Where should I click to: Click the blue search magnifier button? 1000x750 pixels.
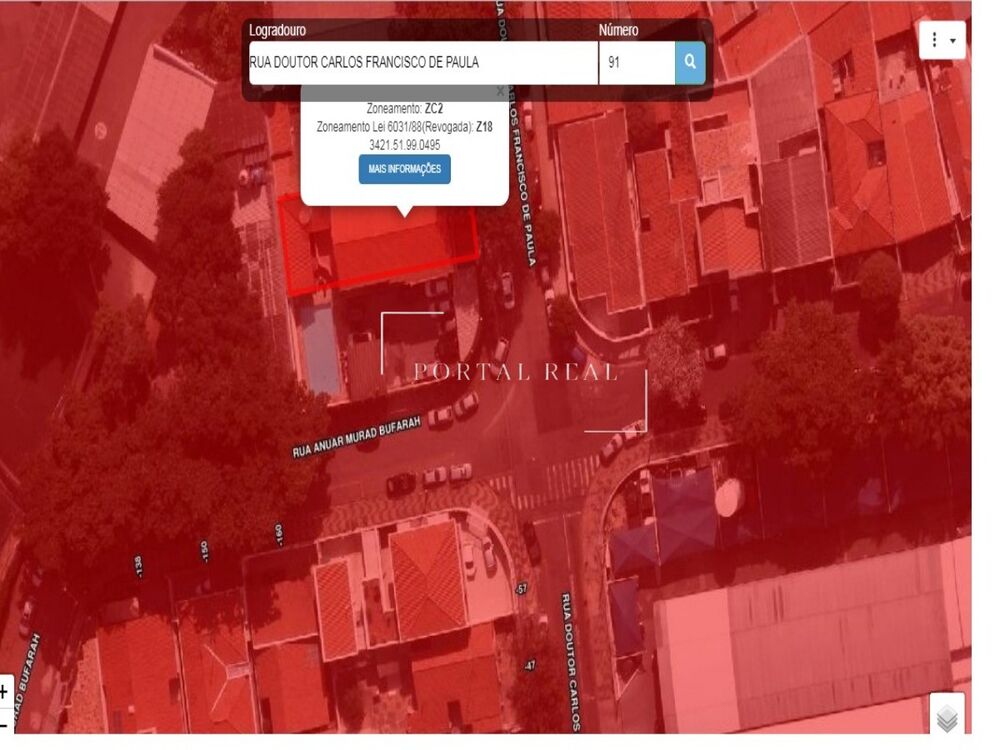690,62
